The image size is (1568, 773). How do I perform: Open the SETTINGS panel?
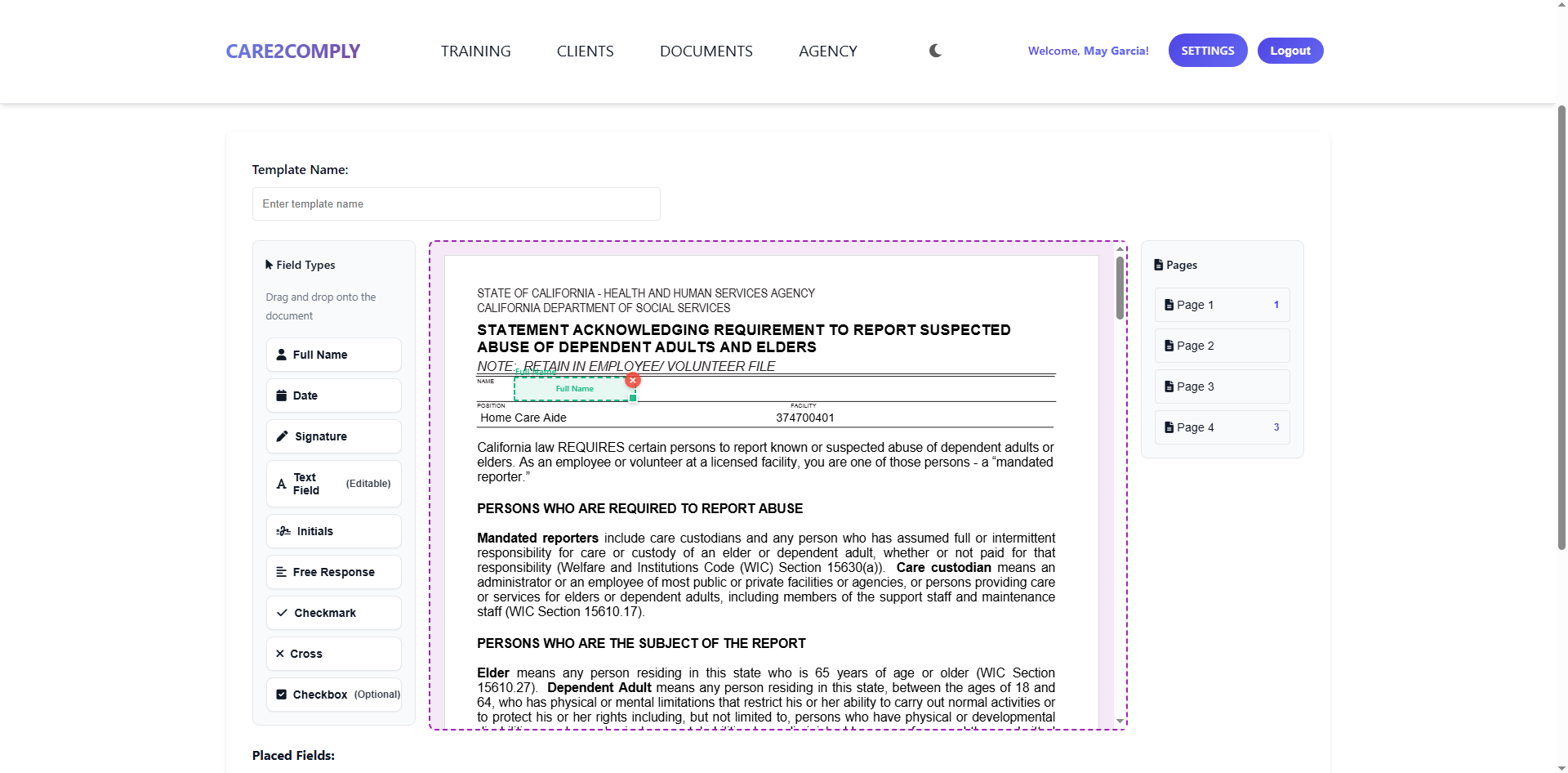(1207, 50)
